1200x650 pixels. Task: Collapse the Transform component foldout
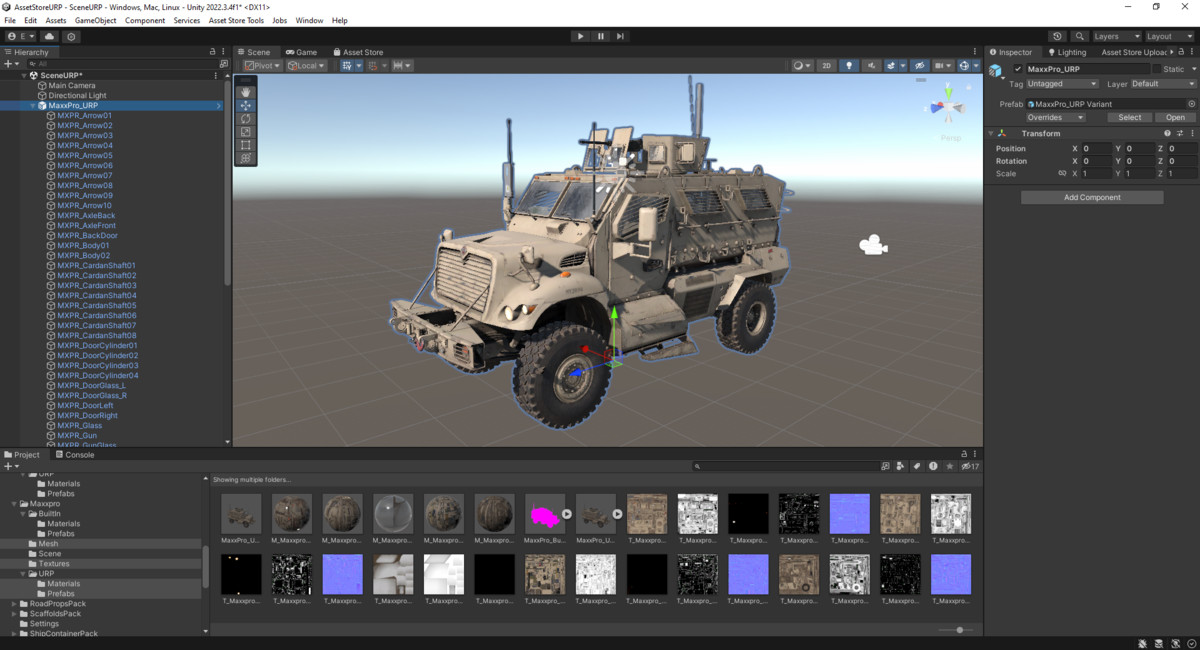pyautogui.click(x=991, y=133)
